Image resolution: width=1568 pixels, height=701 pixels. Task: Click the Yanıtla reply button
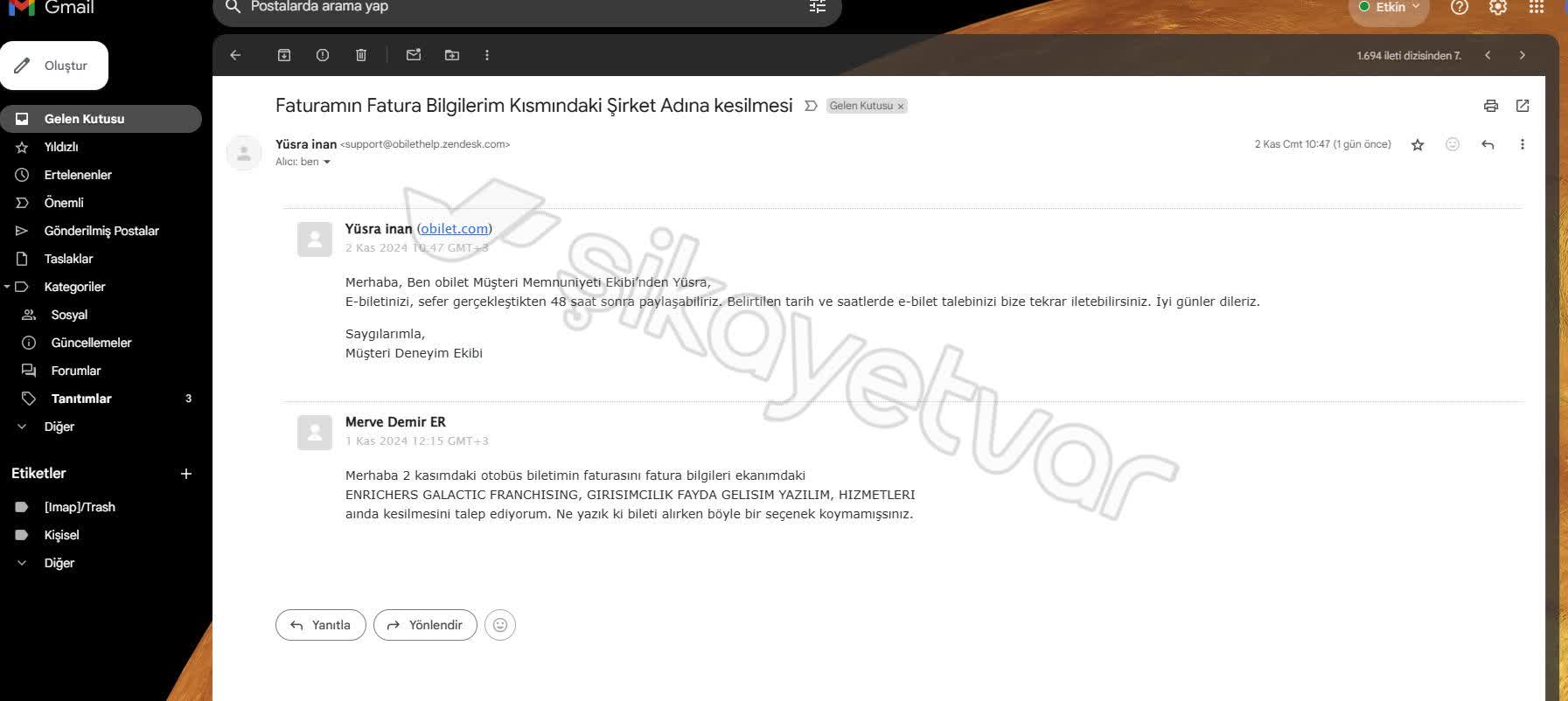pyautogui.click(x=321, y=625)
